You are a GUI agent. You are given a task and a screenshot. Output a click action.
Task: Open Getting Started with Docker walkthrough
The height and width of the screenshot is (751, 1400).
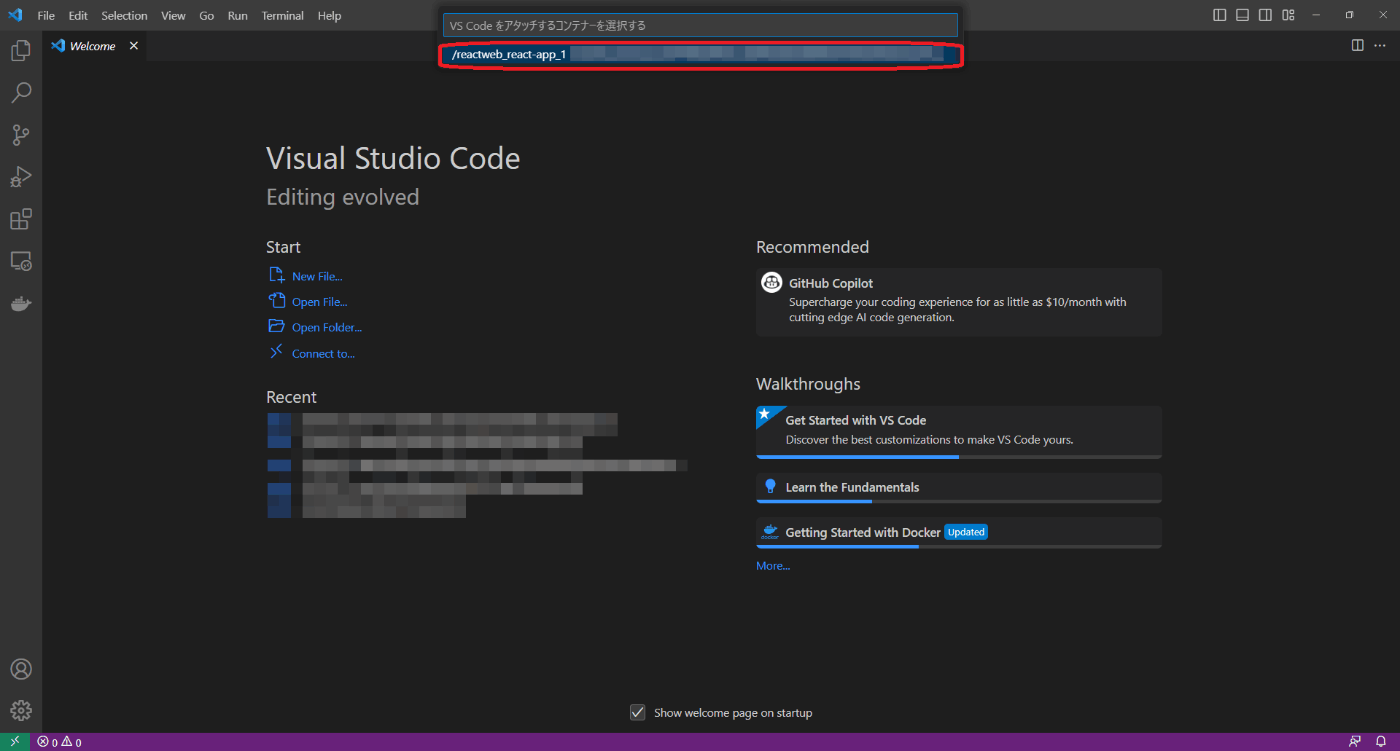pyautogui.click(x=959, y=532)
